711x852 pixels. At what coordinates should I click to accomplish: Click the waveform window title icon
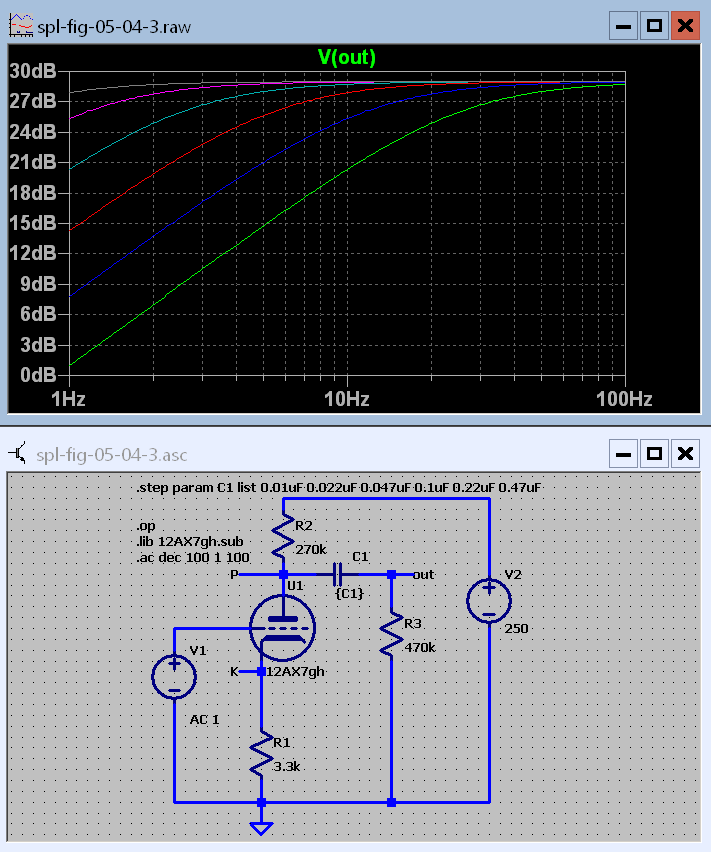[x=20, y=26]
